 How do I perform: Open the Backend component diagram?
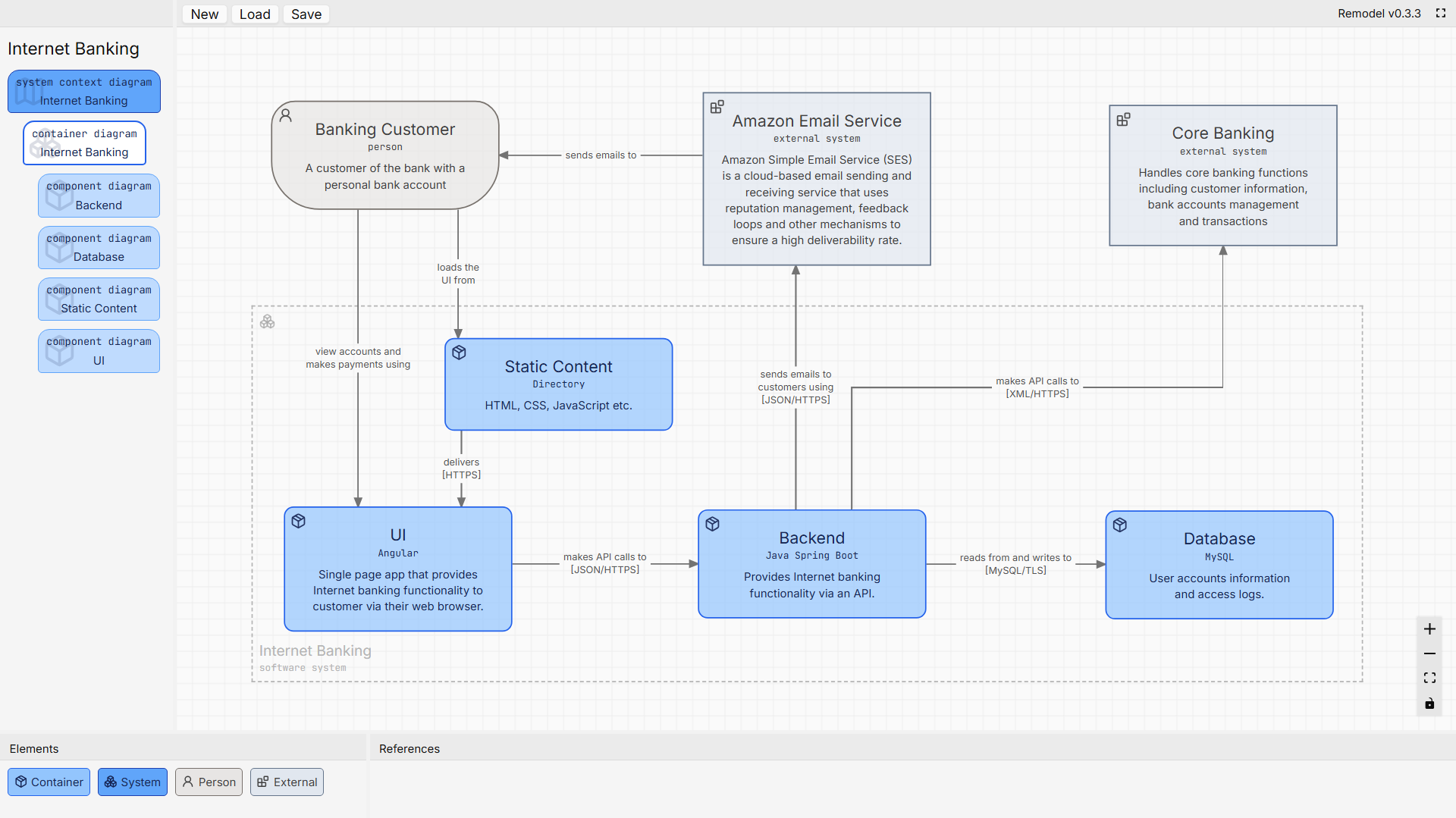tap(99, 196)
